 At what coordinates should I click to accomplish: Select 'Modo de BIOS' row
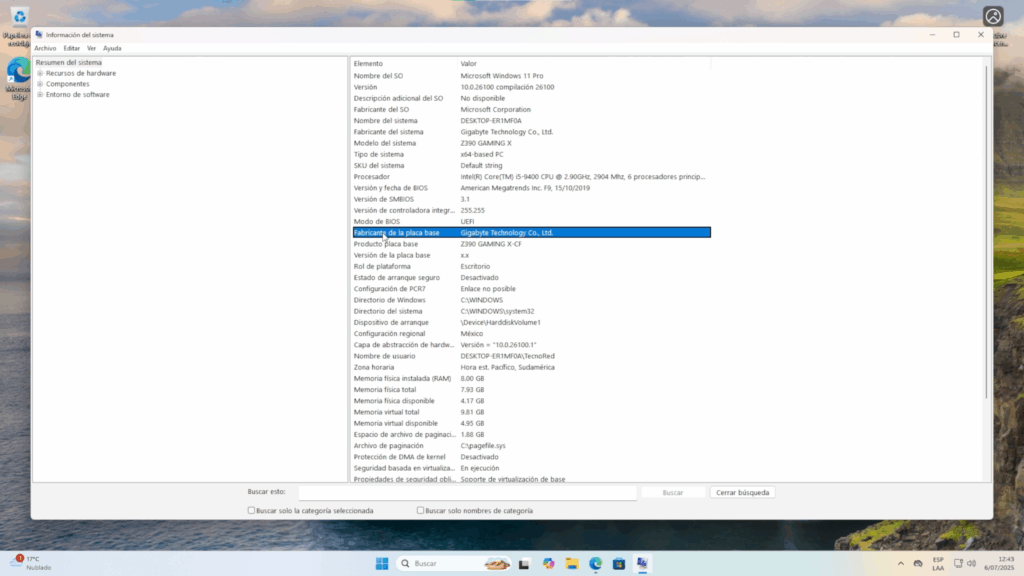click(531, 221)
